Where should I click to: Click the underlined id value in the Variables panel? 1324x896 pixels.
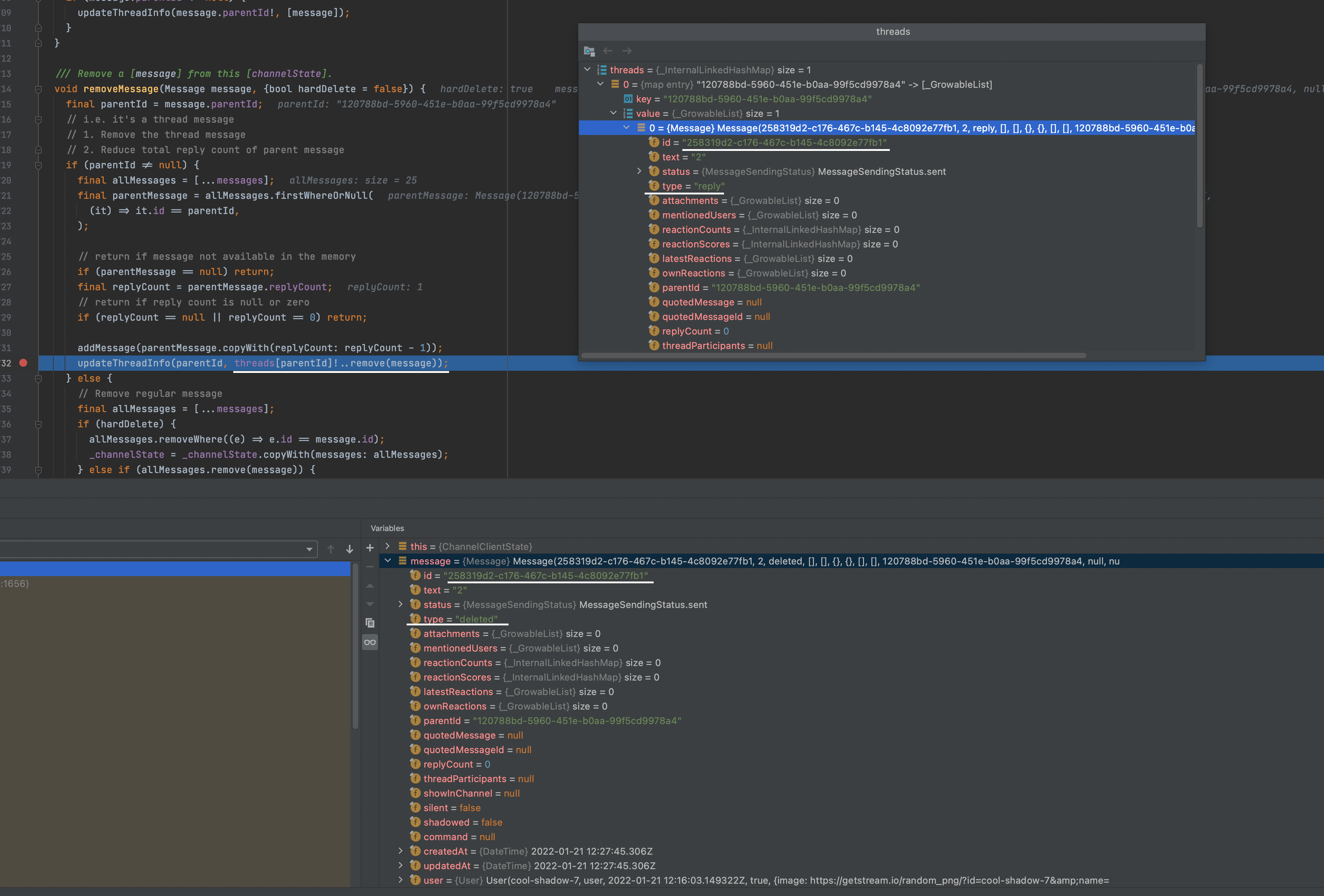(x=548, y=576)
